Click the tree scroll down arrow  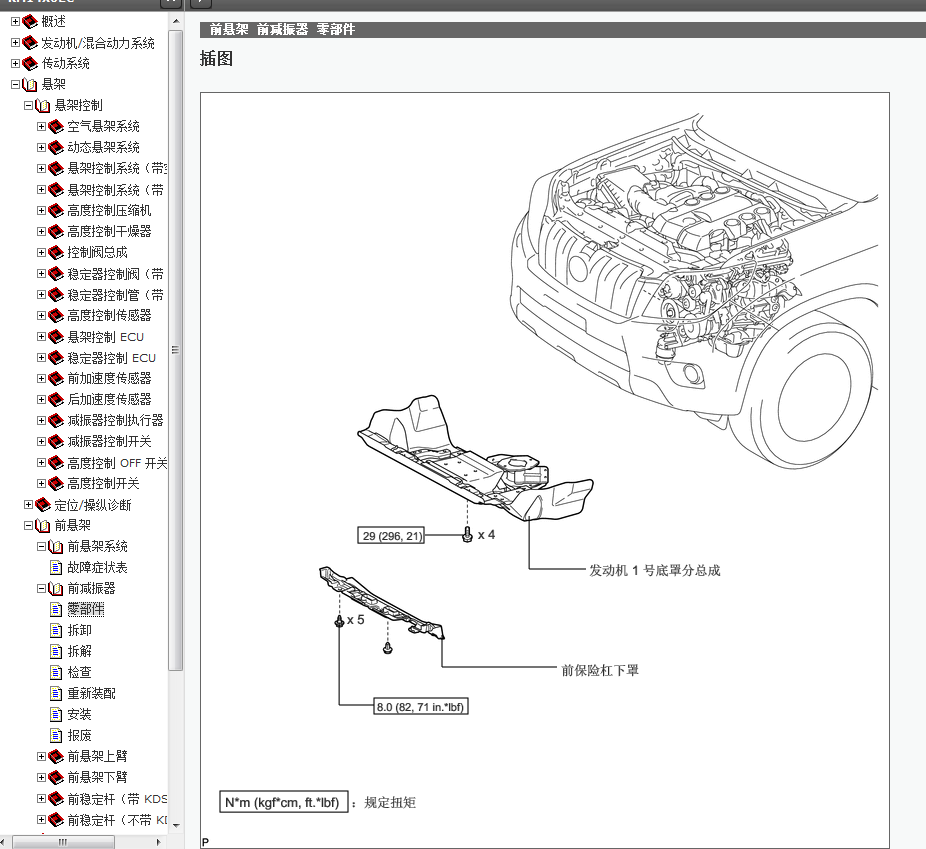[175, 825]
